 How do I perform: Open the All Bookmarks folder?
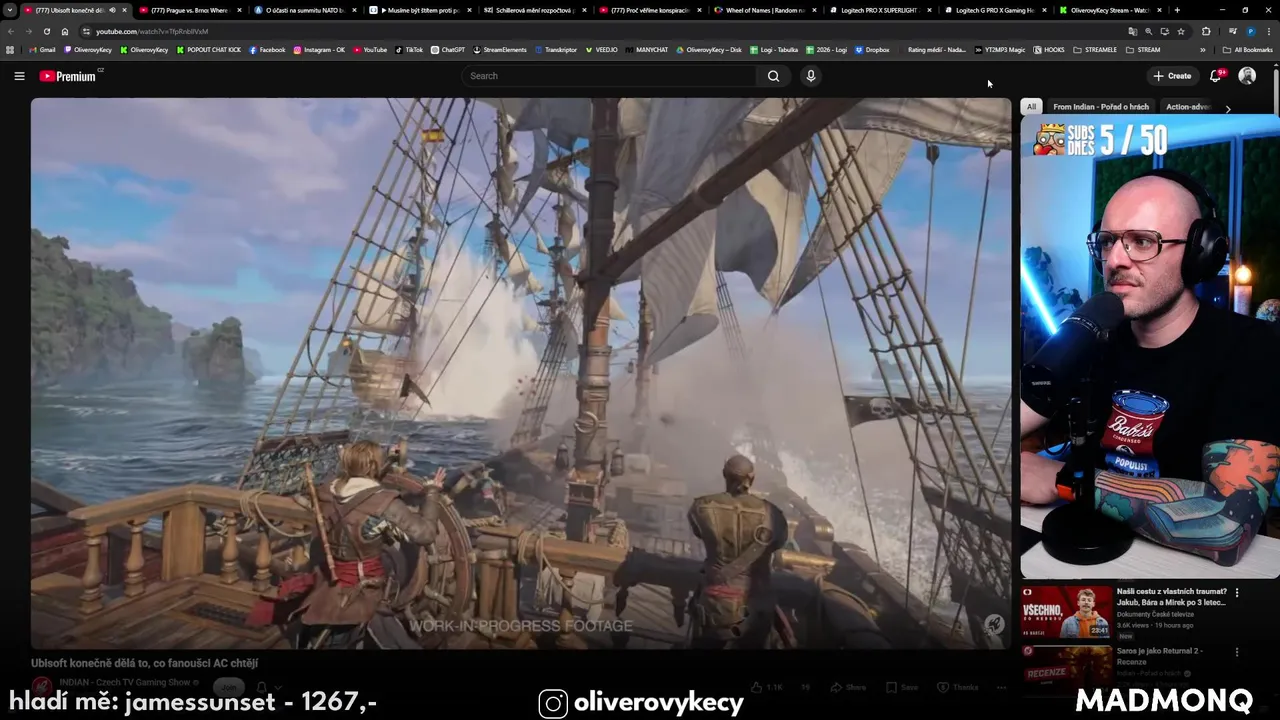point(1248,50)
